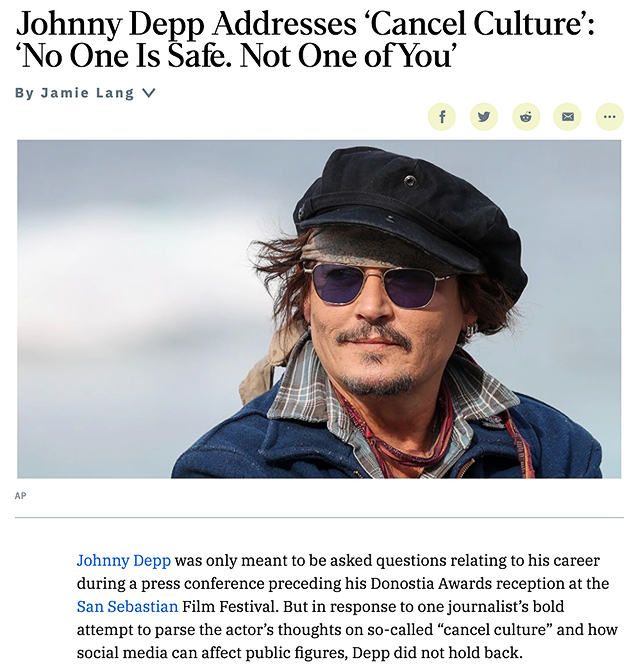Follow the San Sebastian link

pos(127,606)
